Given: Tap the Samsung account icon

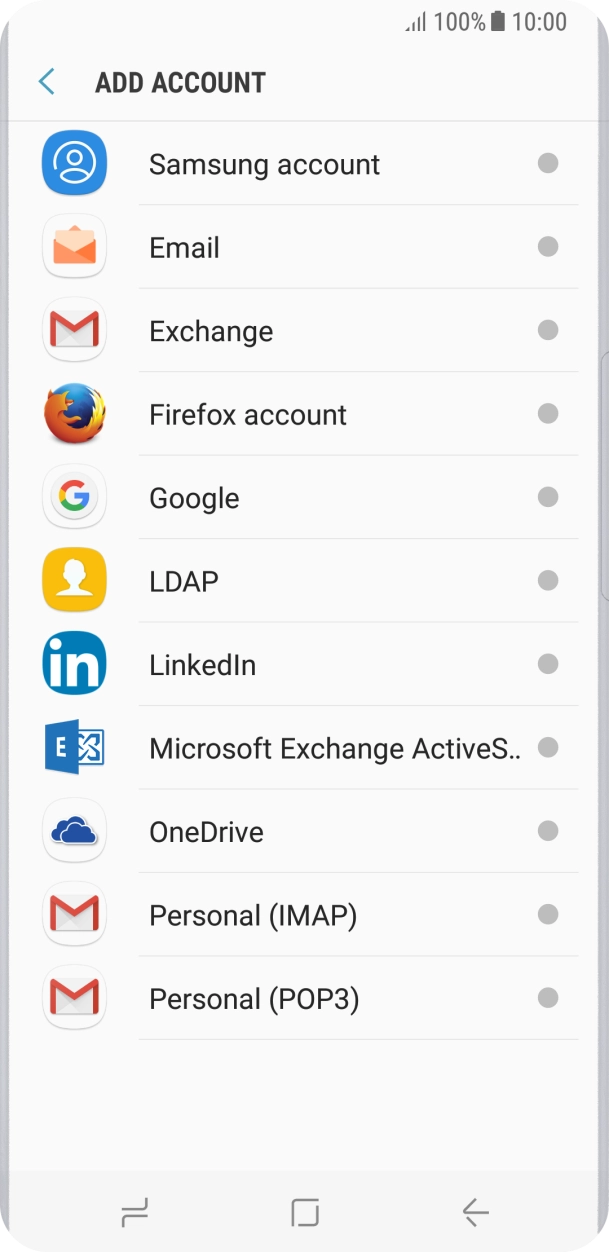Looking at the screenshot, I should pyautogui.click(x=74, y=164).
